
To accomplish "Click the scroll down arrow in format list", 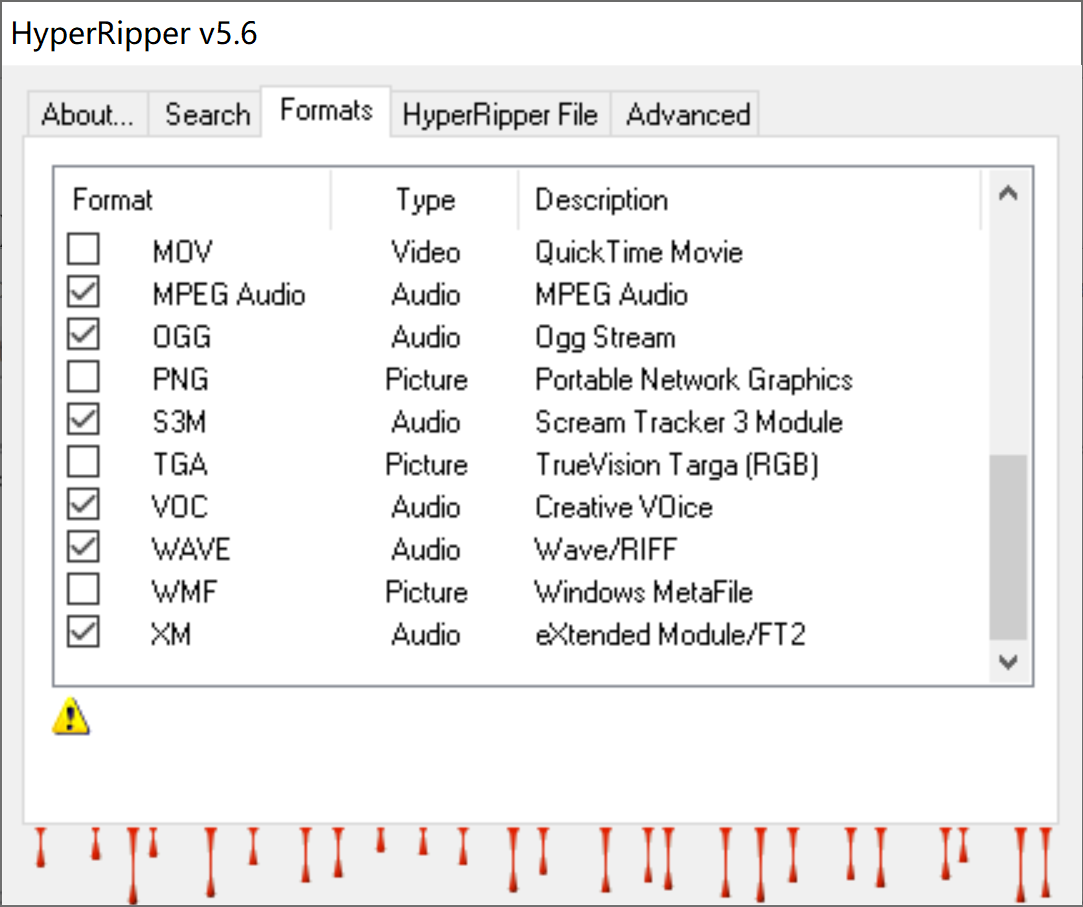I will coord(1008,662).
